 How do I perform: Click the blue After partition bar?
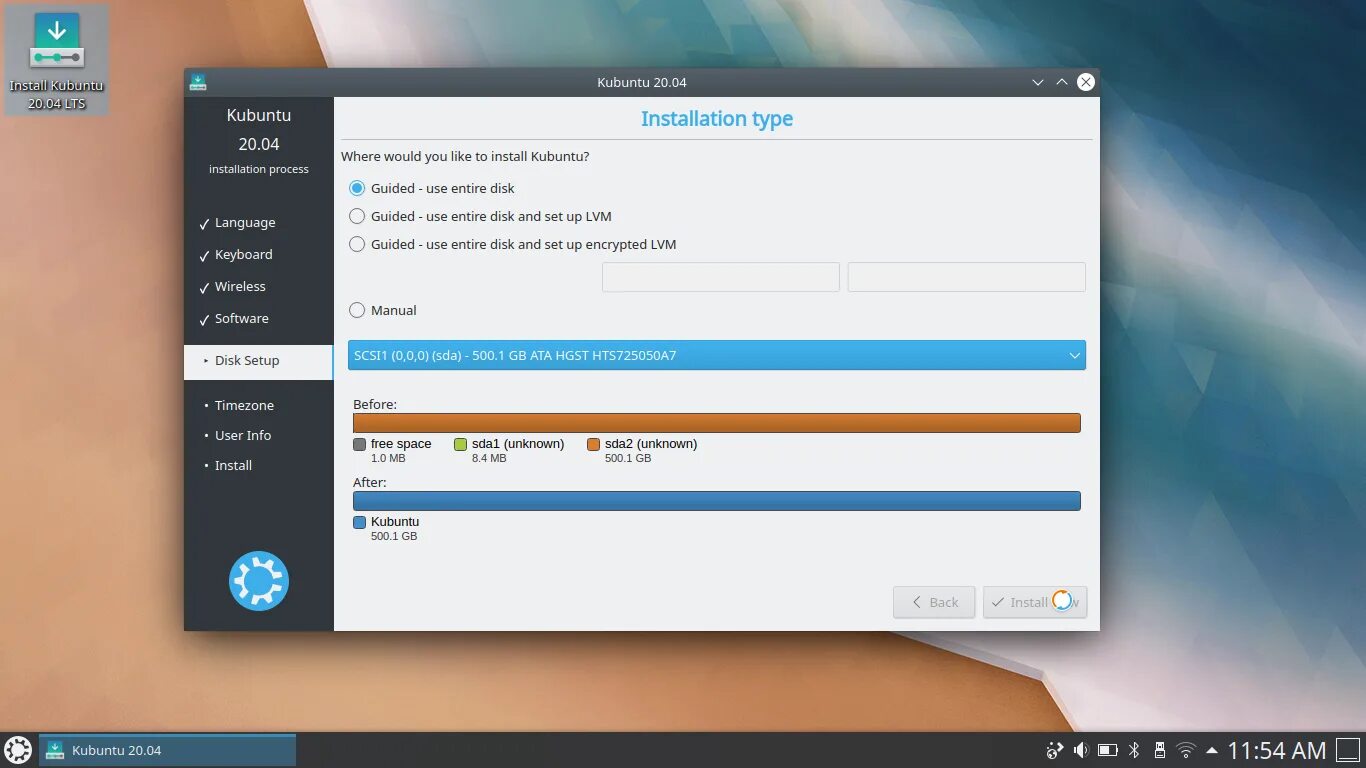(717, 501)
